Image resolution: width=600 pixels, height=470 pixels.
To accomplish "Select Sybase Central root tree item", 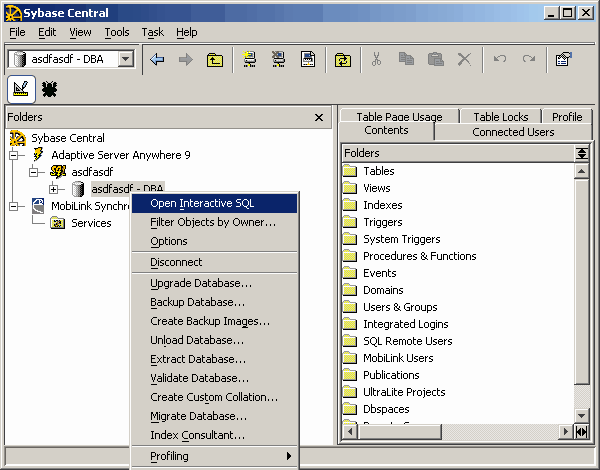I will point(68,138).
